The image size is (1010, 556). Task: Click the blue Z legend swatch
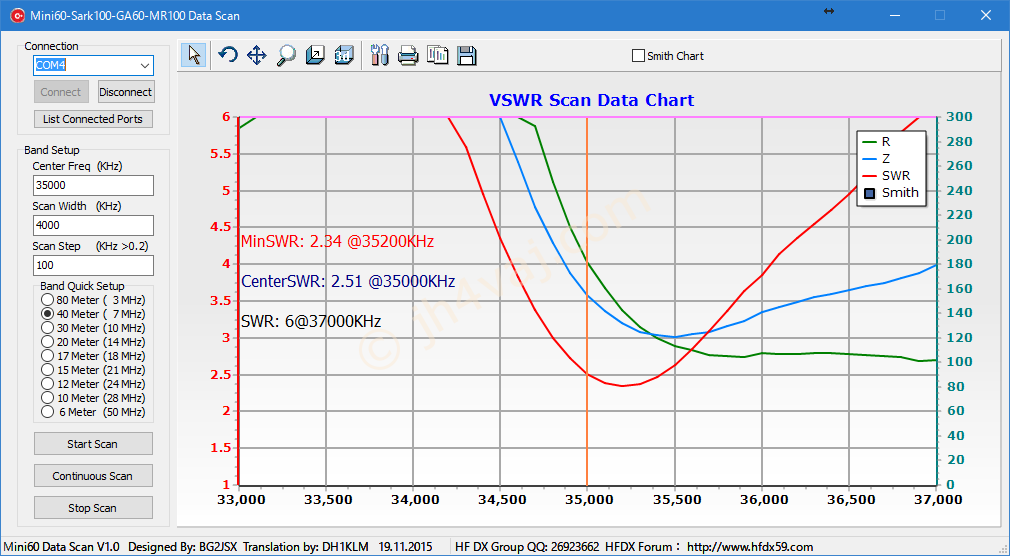tap(870, 158)
